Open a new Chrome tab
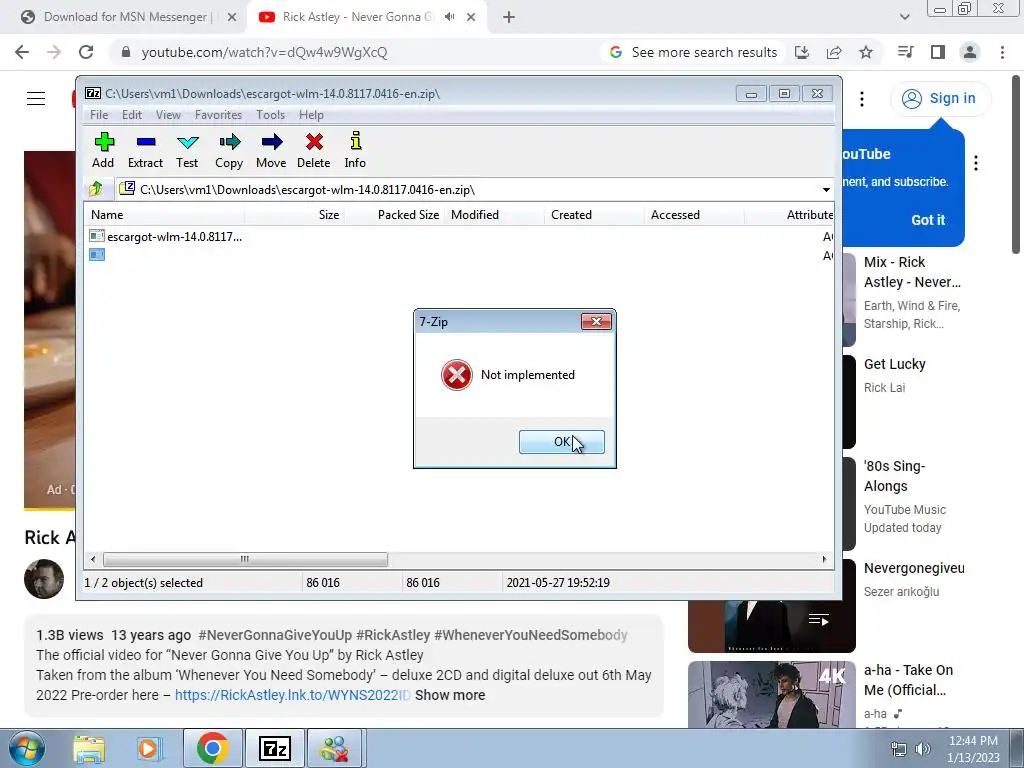The width and height of the screenshot is (1024, 768). (x=509, y=17)
